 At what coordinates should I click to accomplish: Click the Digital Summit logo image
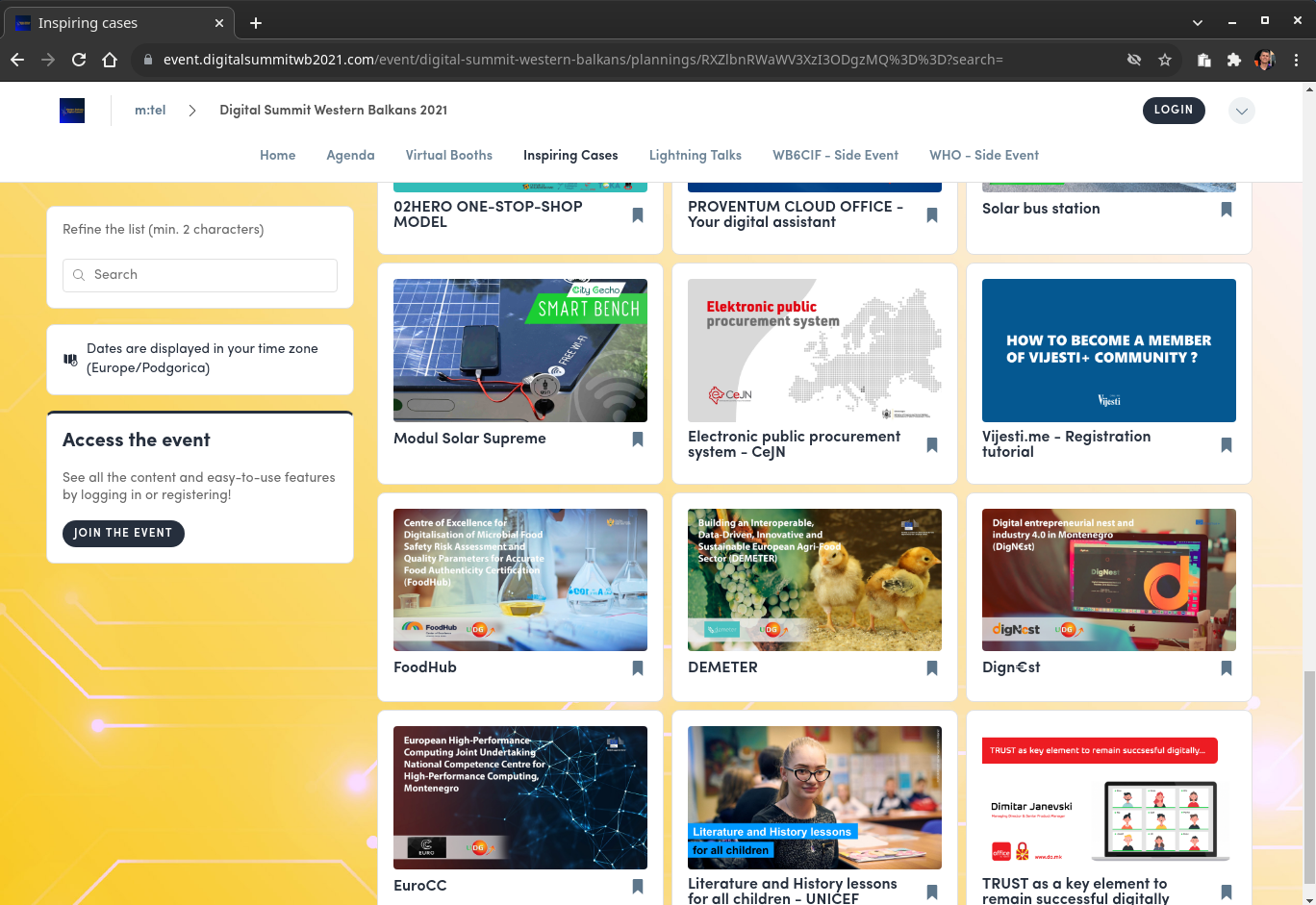(72, 111)
